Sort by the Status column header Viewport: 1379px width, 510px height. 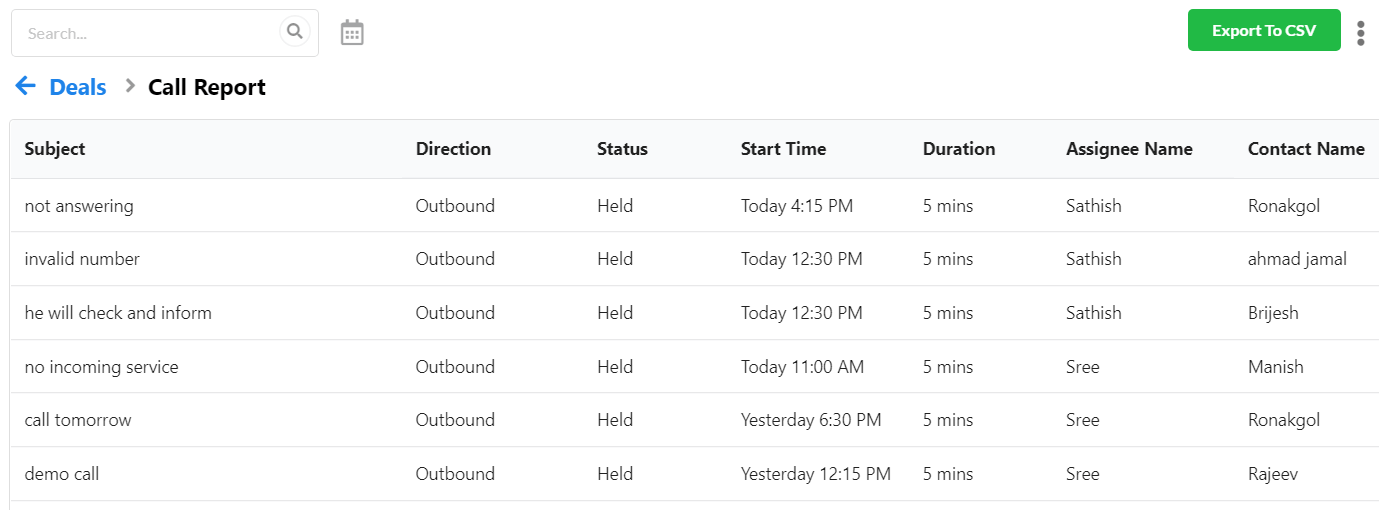coord(622,149)
